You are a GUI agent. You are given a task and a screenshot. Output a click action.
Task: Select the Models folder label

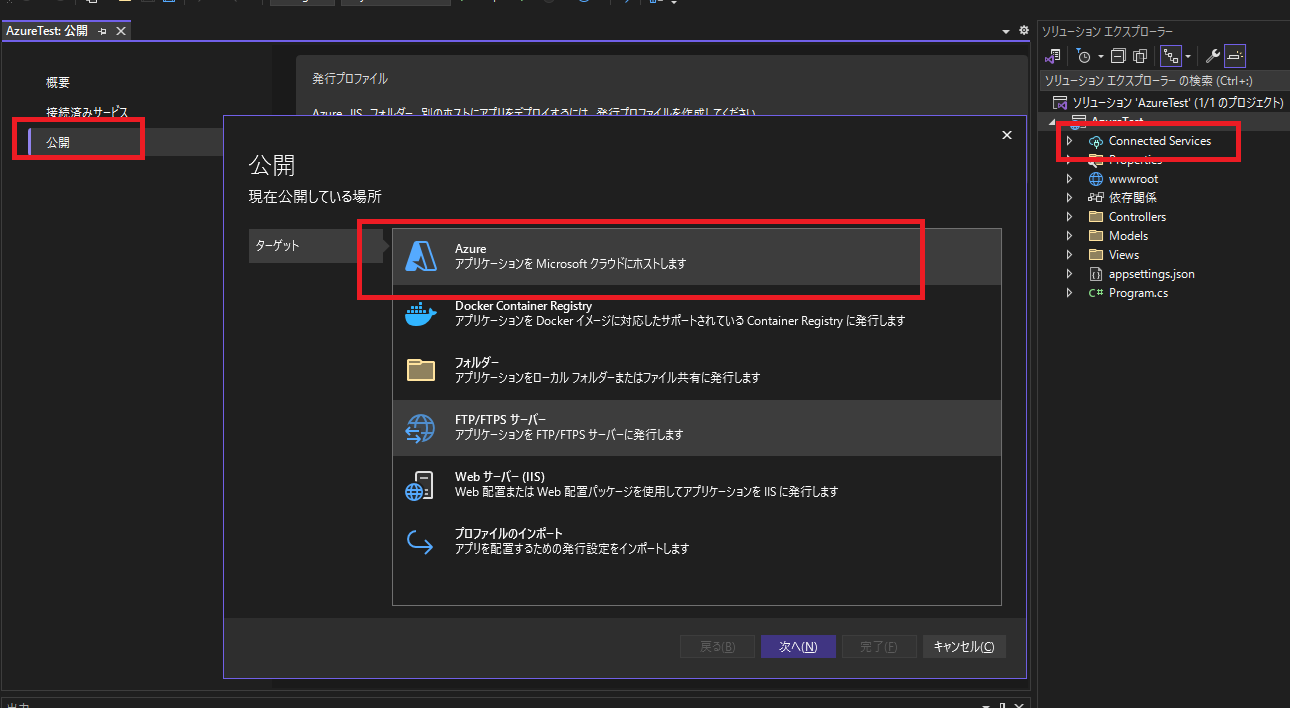pos(1128,236)
